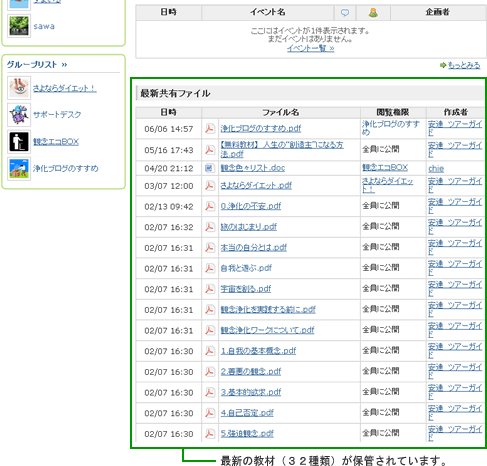Open the グループリスト heading link
This screenshot has width=487, height=466.
[x=37, y=64]
